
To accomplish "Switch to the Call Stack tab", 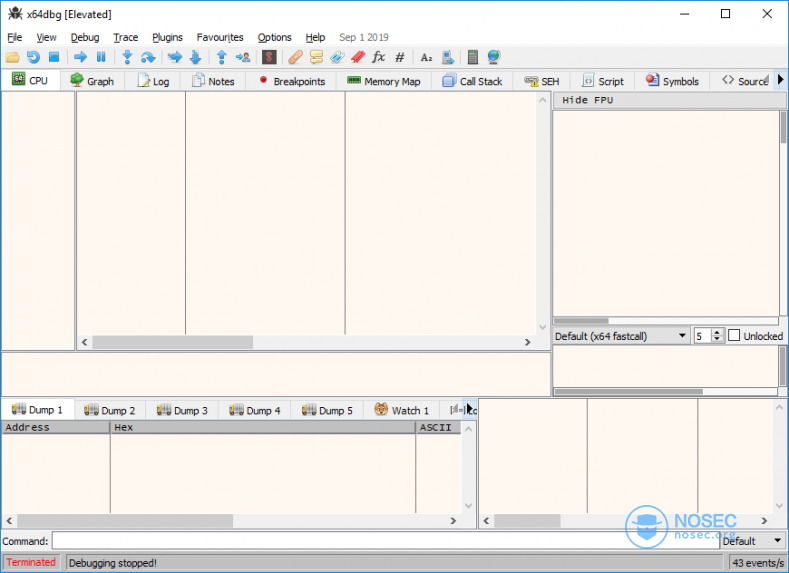I will coord(472,81).
